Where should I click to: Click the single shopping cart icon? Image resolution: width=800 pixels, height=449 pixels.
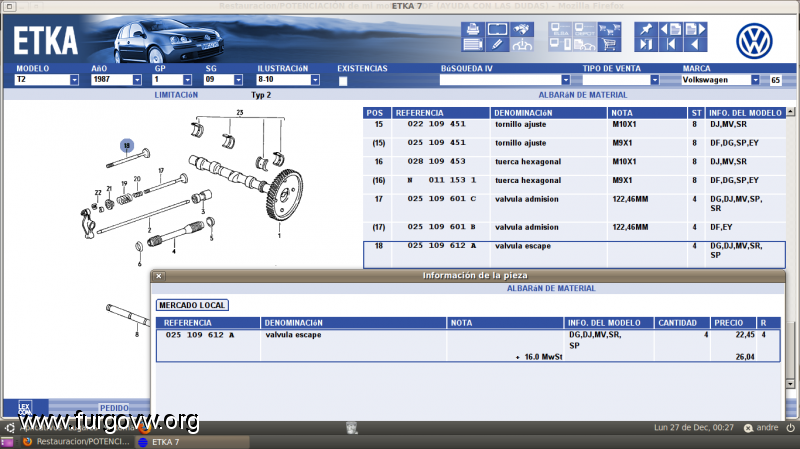[x=609, y=44]
